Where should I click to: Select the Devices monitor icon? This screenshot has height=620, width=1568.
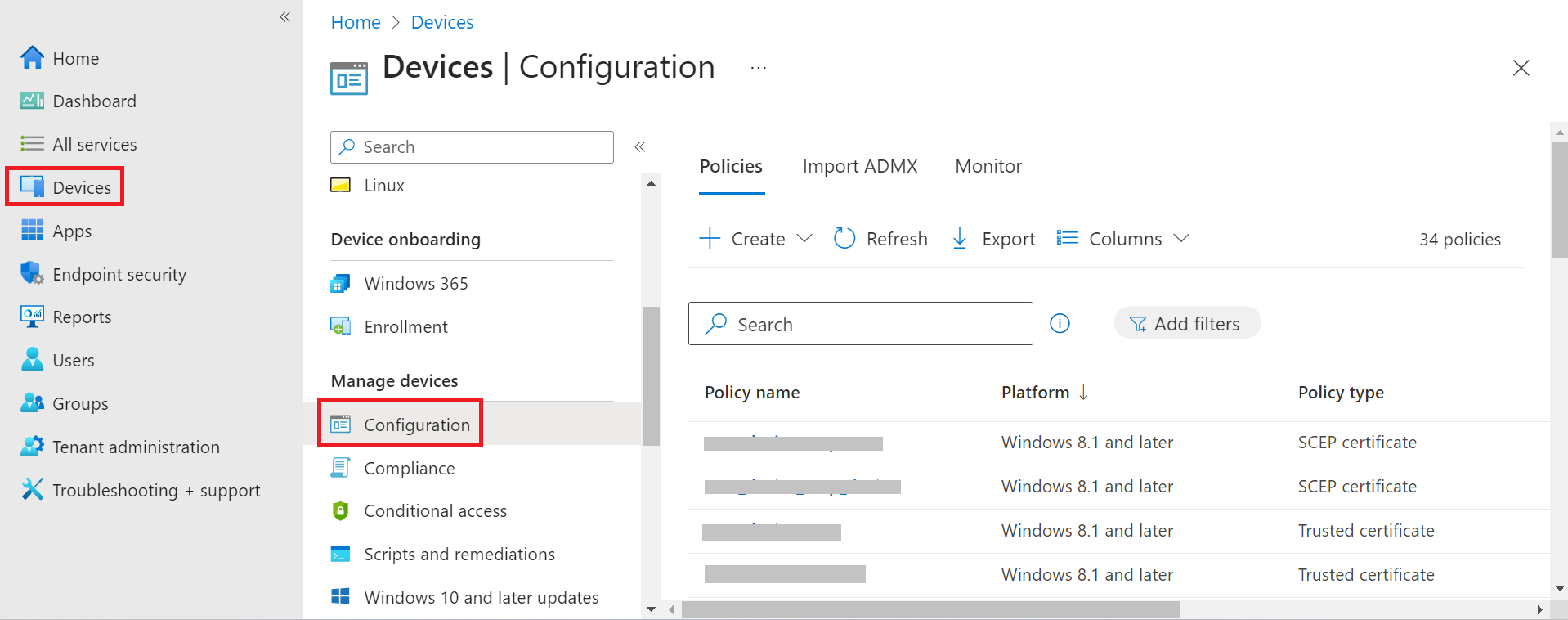point(33,187)
